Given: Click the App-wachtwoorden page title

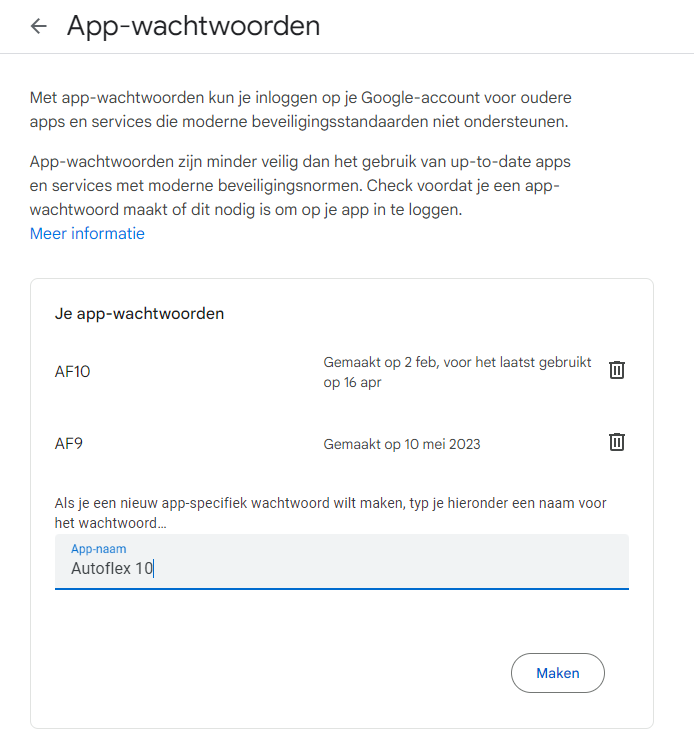Looking at the screenshot, I should tap(193, 26).
